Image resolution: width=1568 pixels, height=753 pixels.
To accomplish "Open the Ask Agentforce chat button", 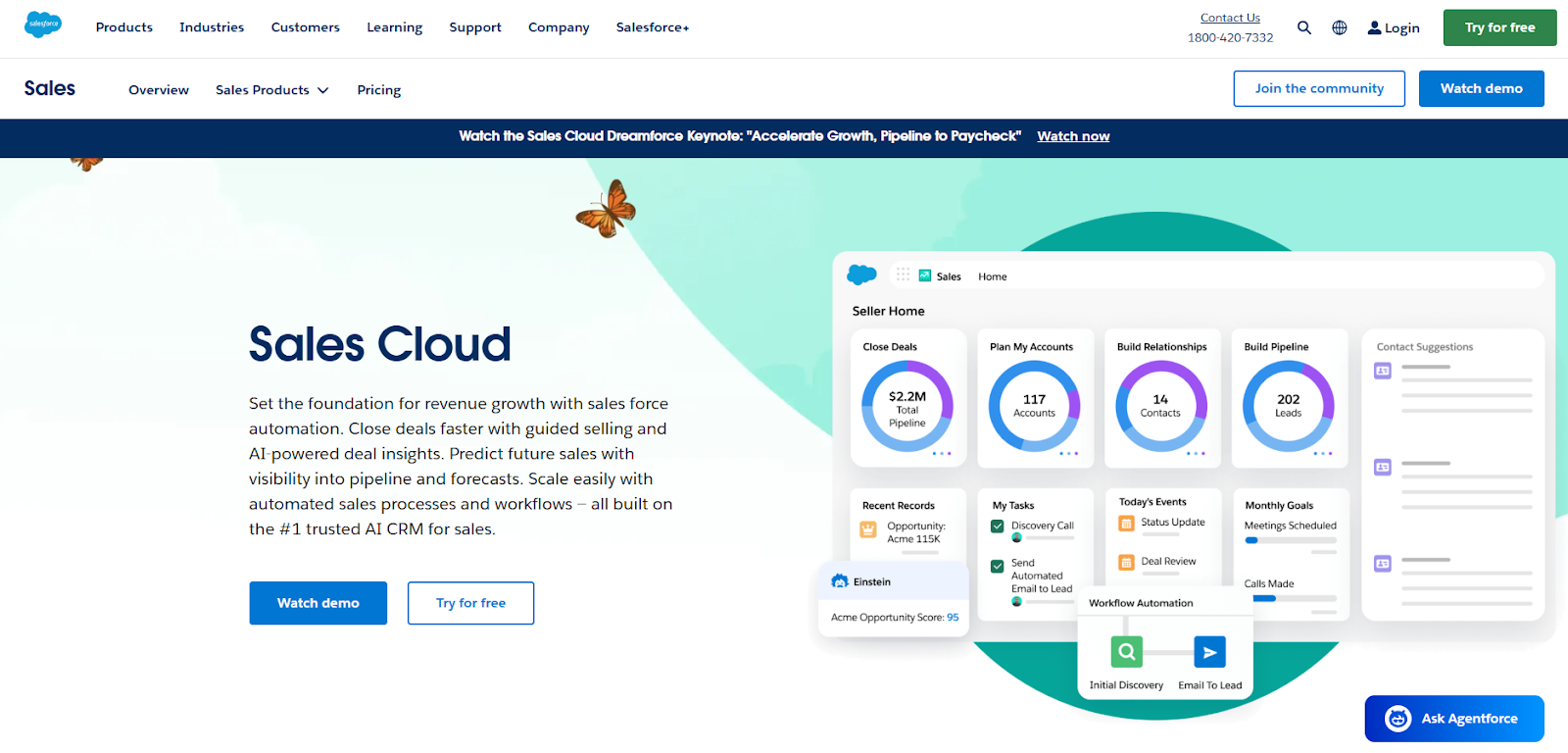I will point(1454,719).
